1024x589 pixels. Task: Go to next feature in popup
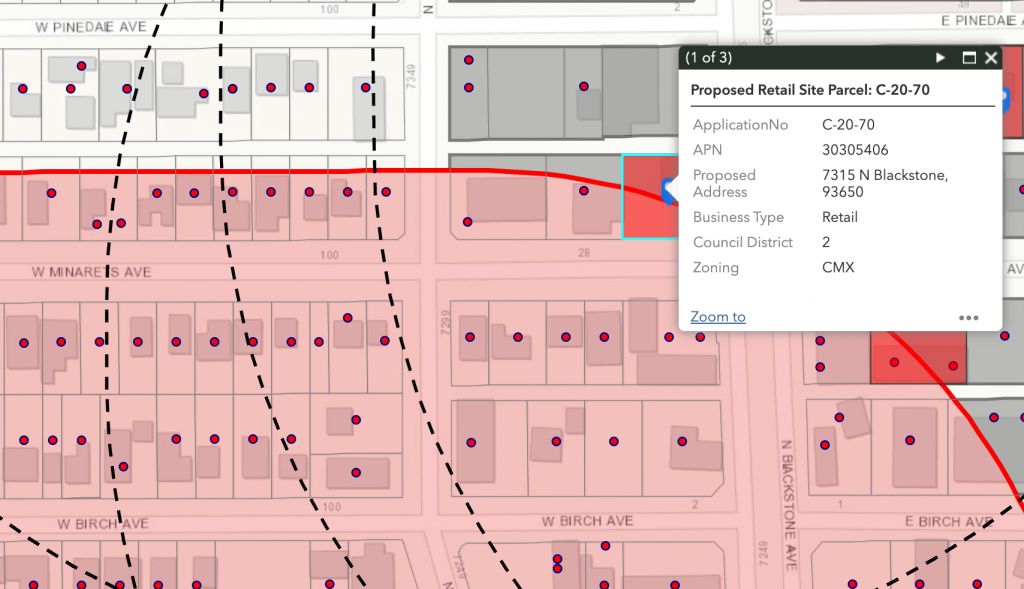(x=940, y=58)
